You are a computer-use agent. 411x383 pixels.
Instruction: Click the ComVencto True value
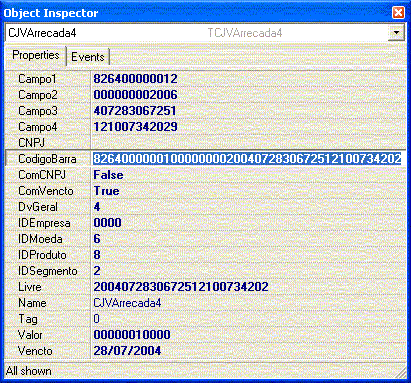point(106,191)
